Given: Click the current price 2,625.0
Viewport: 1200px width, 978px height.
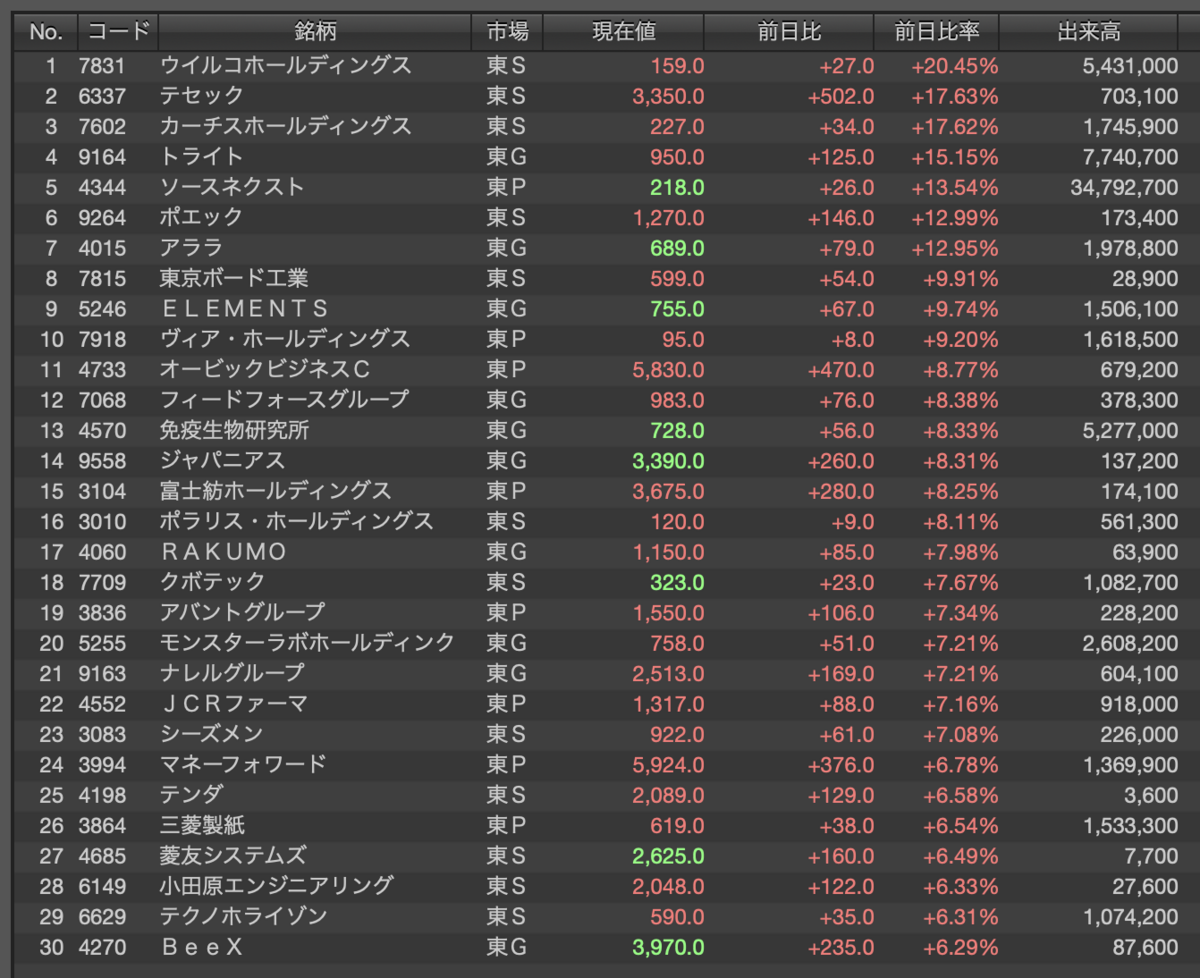Looking at the screenshot, I should pyautogui.click(x=668, y=855).
